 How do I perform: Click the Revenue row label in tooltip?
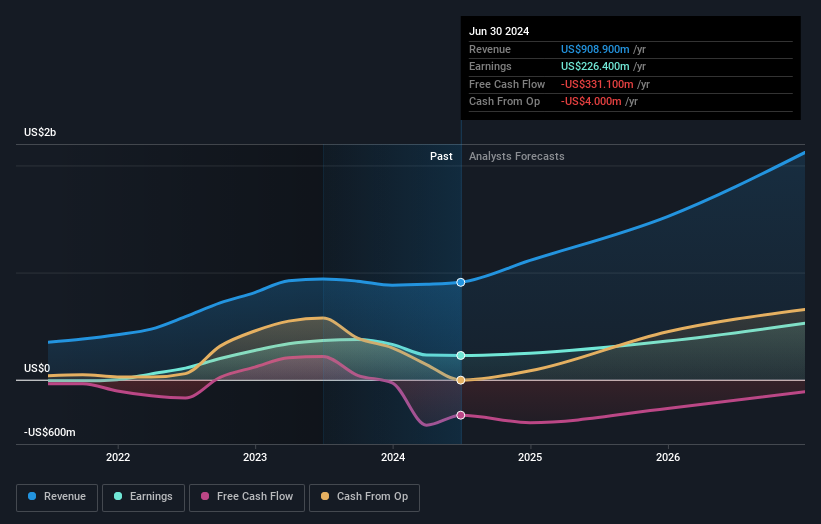pos(490,49)
